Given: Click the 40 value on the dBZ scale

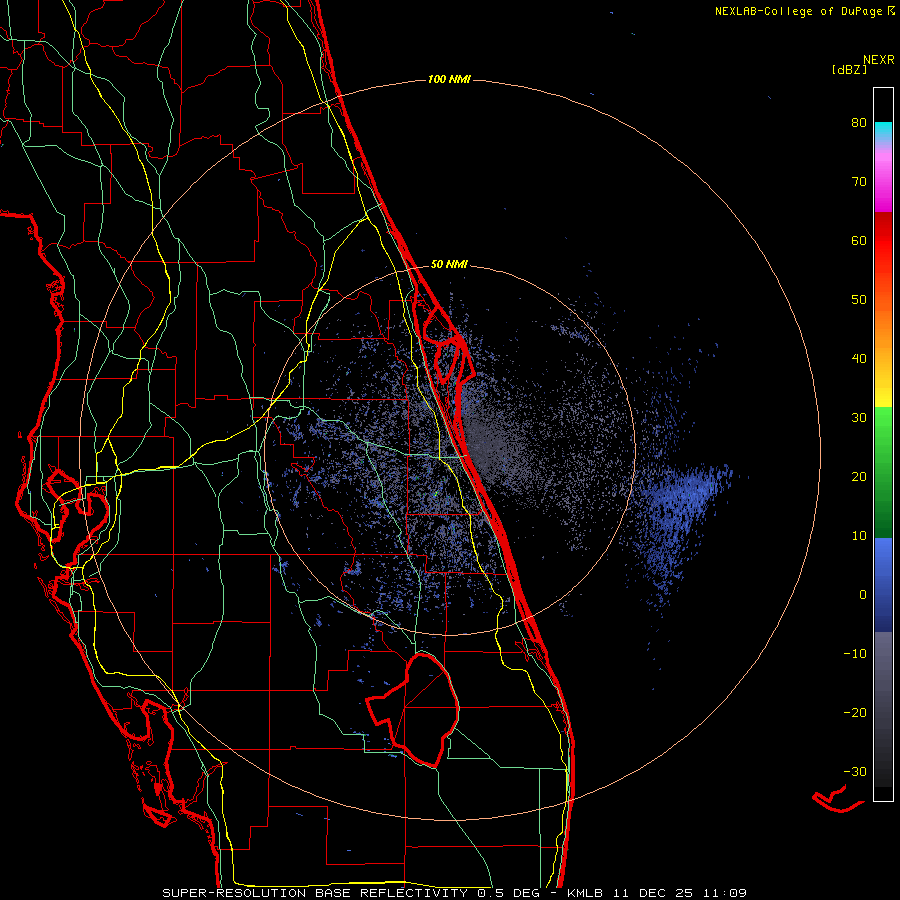Looking at the screenshot, I should pyautogui.click(x=859, y=359).
